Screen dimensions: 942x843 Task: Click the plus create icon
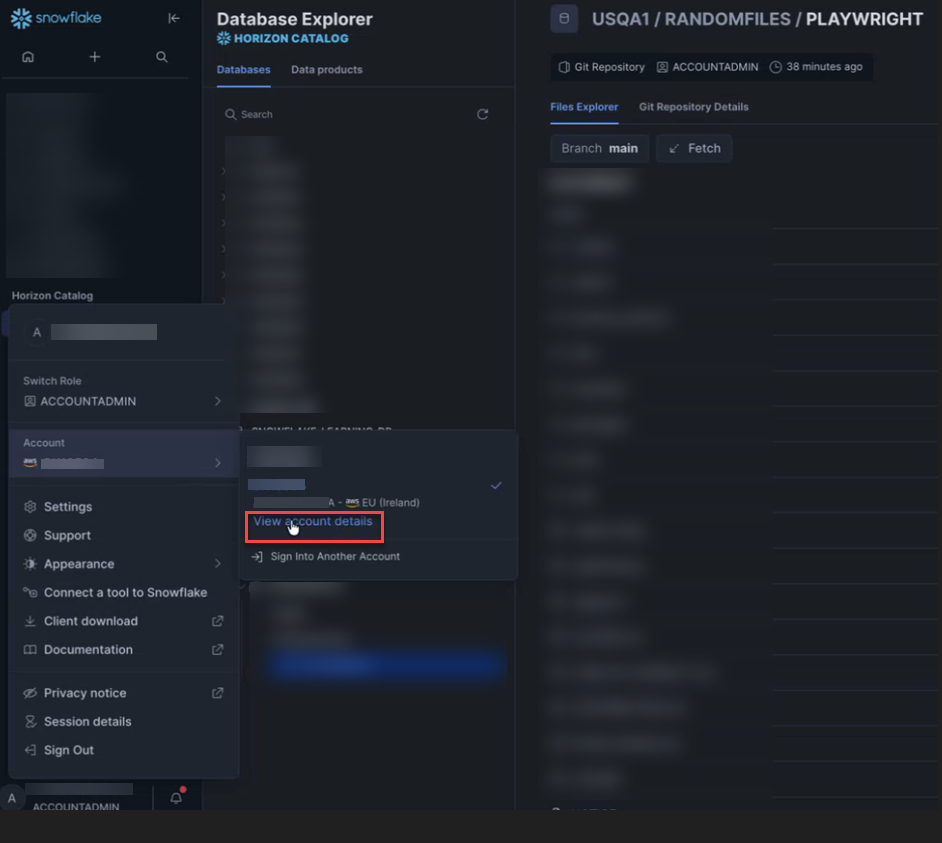(95, 57)
